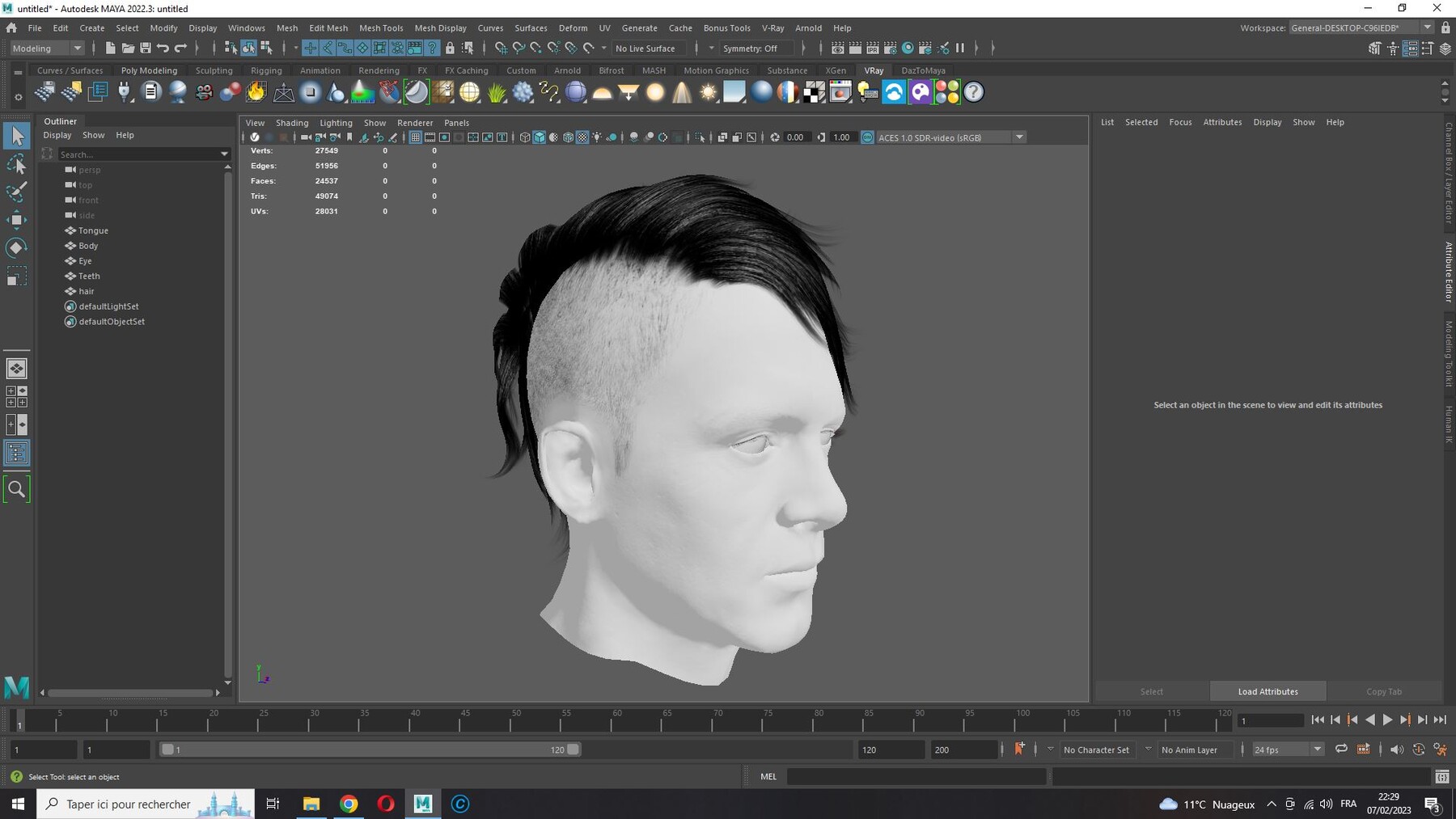Open the Workspace selector dropdown
This screenshot has width=1456, height=819.
tap(1360, 27)
